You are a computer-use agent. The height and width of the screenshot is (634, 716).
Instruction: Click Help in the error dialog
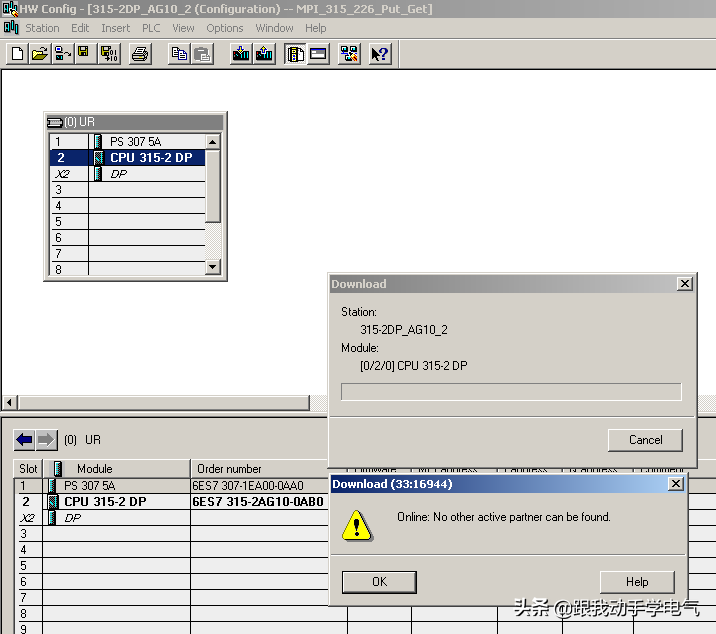tap(637, 582)
